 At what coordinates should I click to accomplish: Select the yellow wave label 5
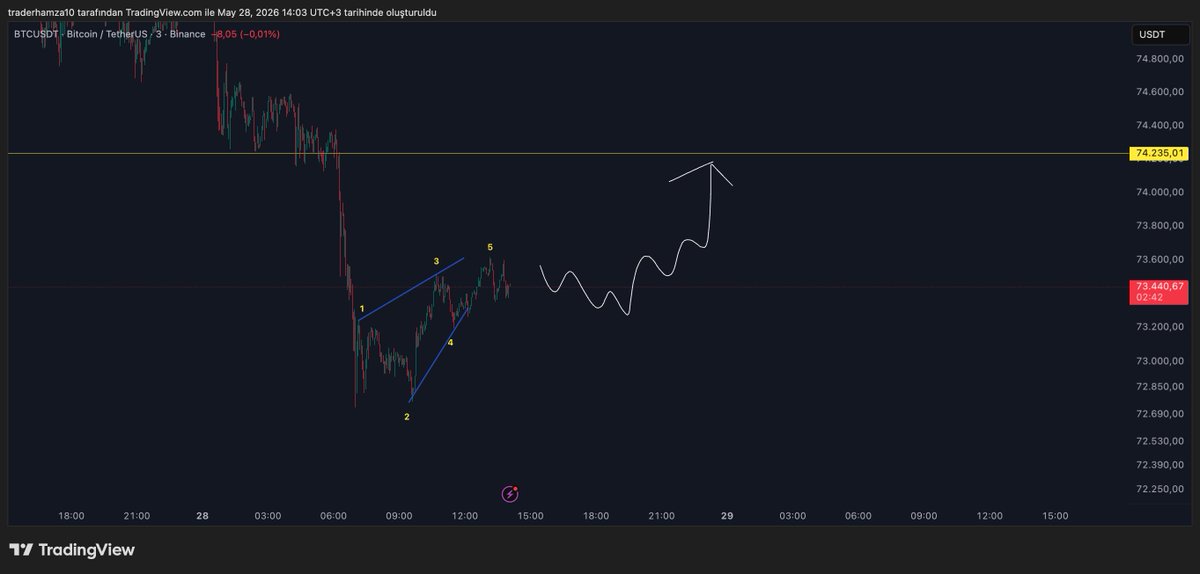(489, 246)
